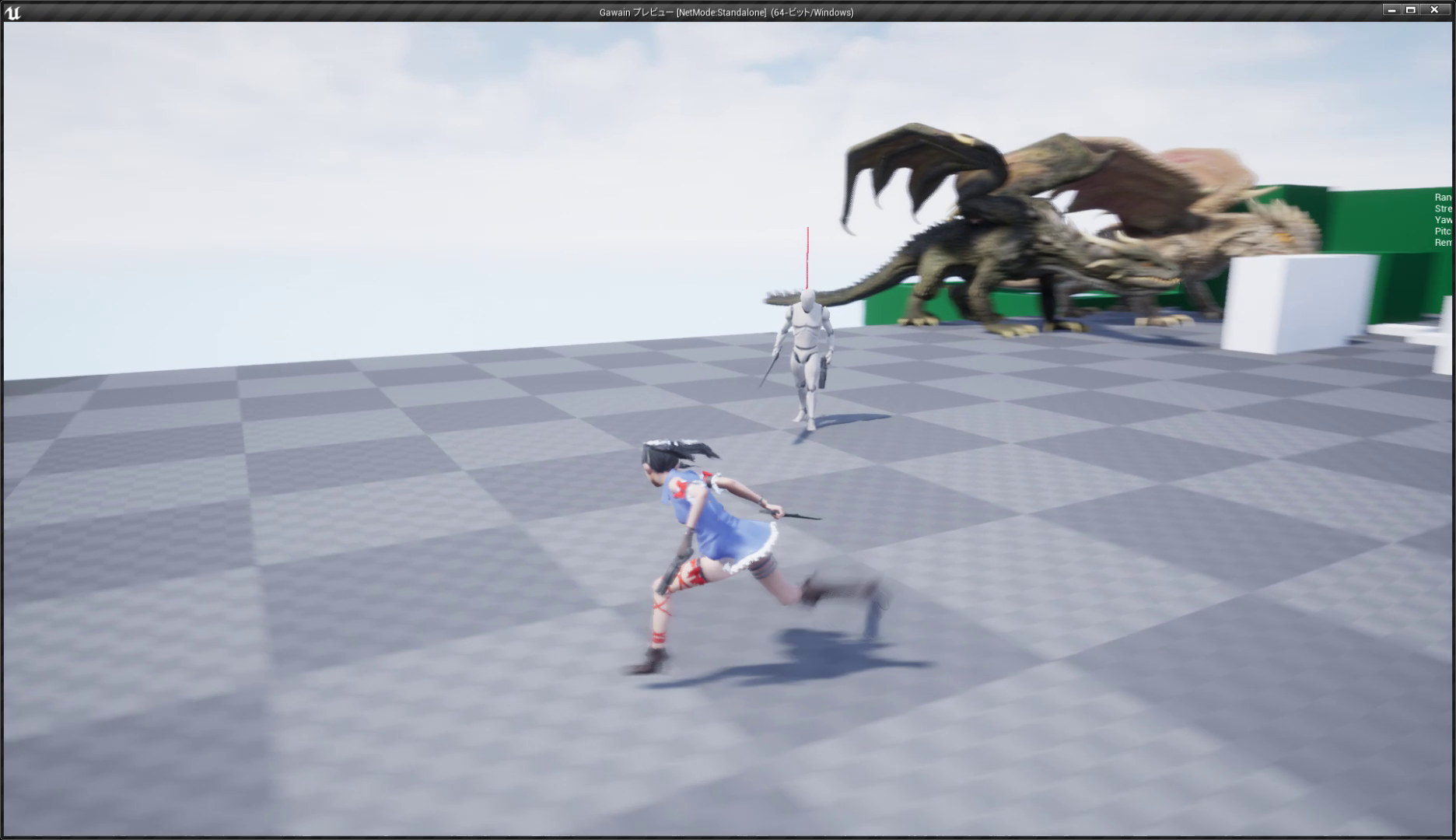
Task: Maximize the Gawain preview window
Action: pyautogui.click(x=1411, y=10)
